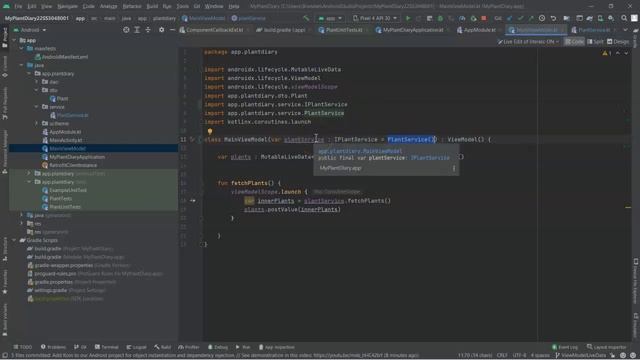Open the Device Manager icon in toolbar

(x=600, y=18)
